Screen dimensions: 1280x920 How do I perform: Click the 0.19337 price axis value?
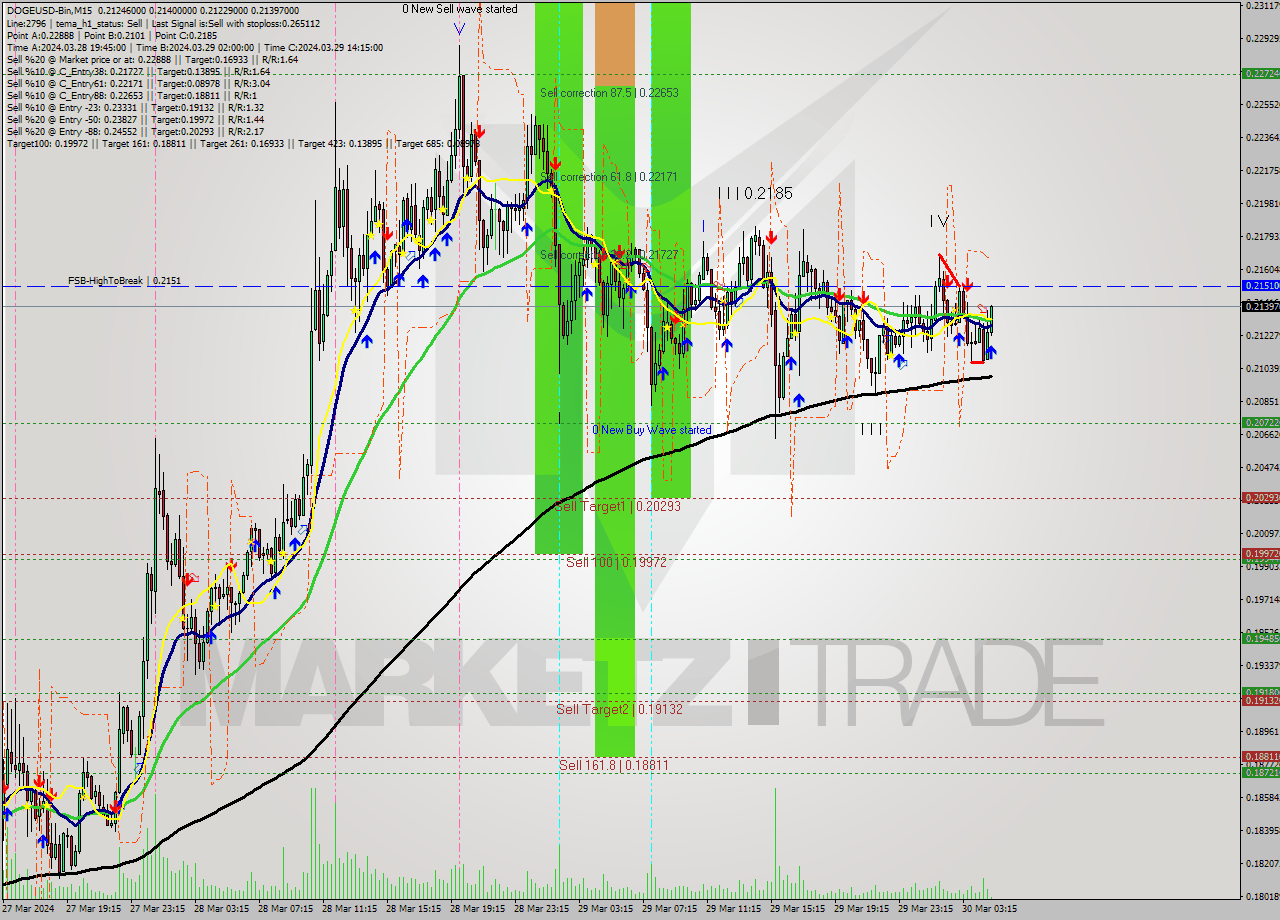1262,665
